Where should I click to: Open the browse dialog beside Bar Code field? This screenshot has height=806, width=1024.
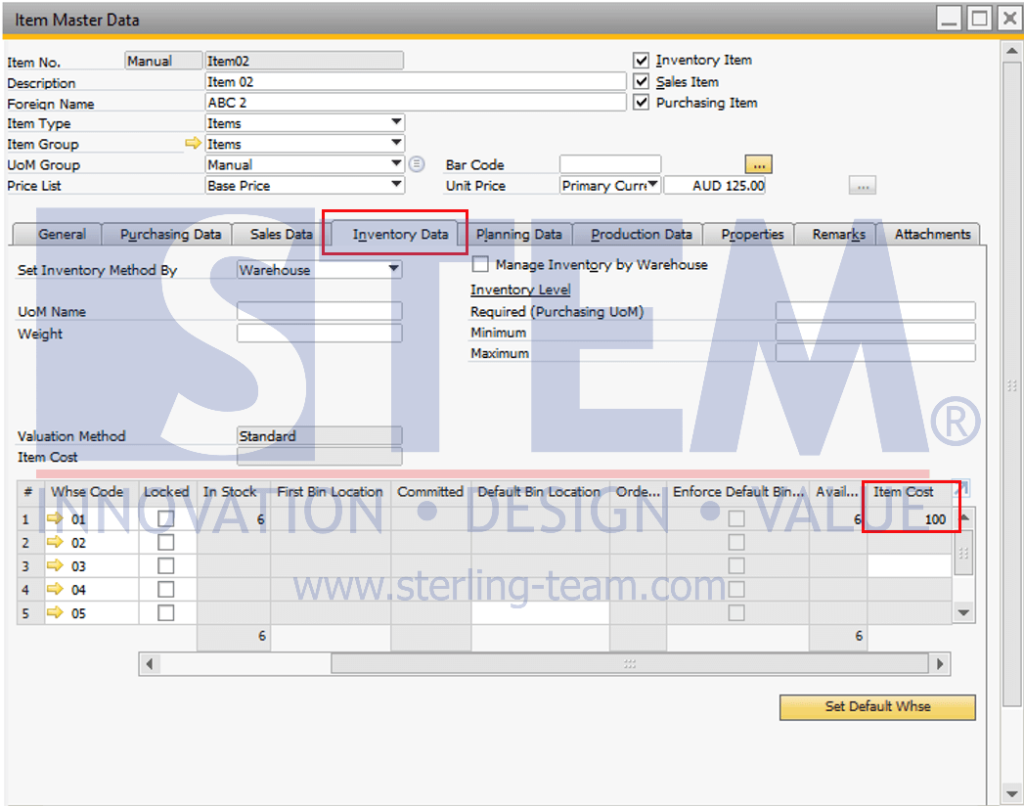pos(757,163)
